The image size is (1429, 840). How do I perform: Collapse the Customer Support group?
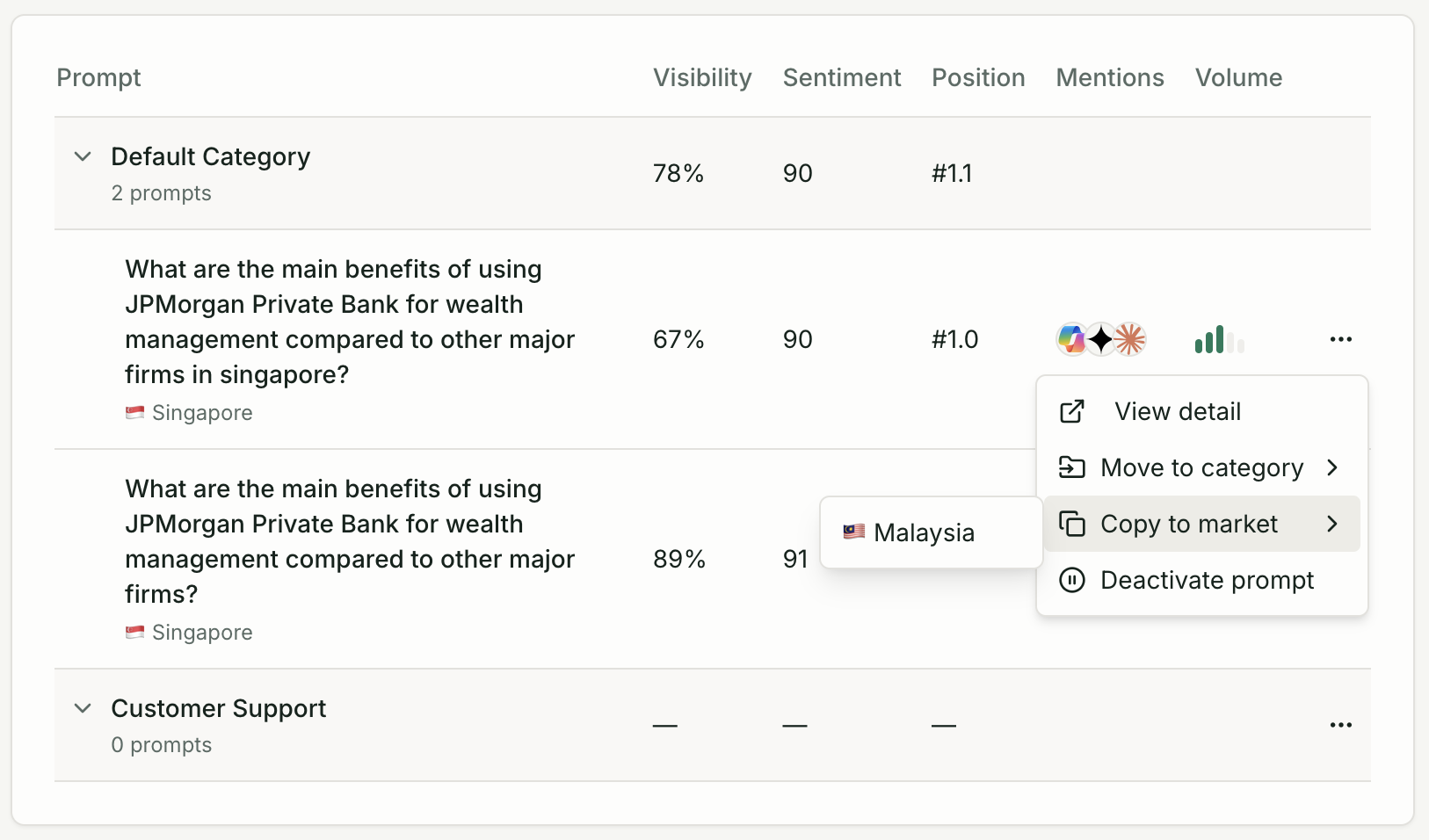point(83,708)
